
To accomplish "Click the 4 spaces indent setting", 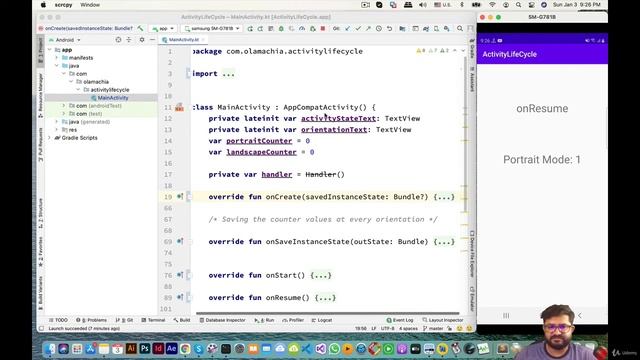I will 408,329.
